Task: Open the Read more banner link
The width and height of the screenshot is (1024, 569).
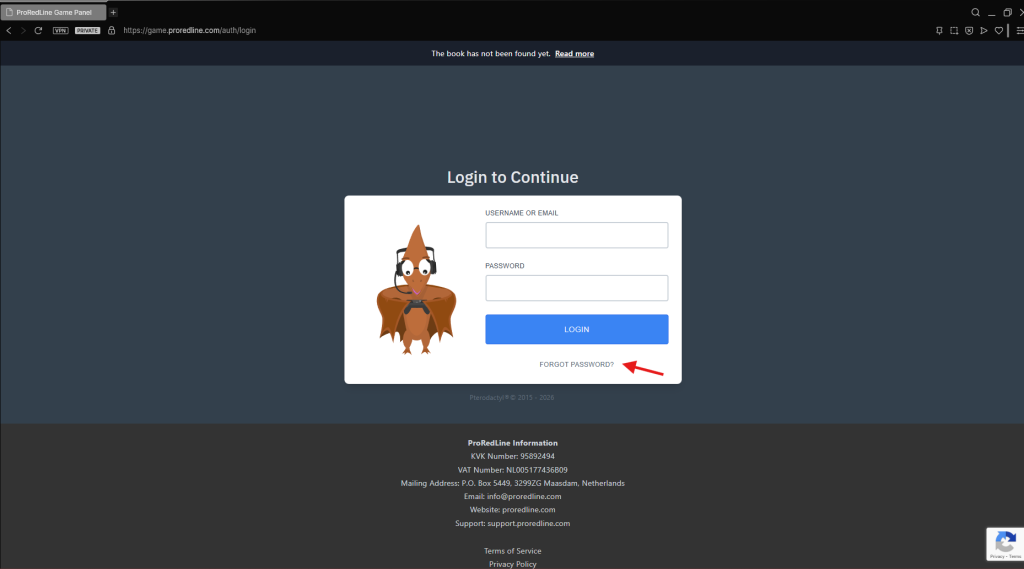Action: pyautogui.click(x=574, y=54)
